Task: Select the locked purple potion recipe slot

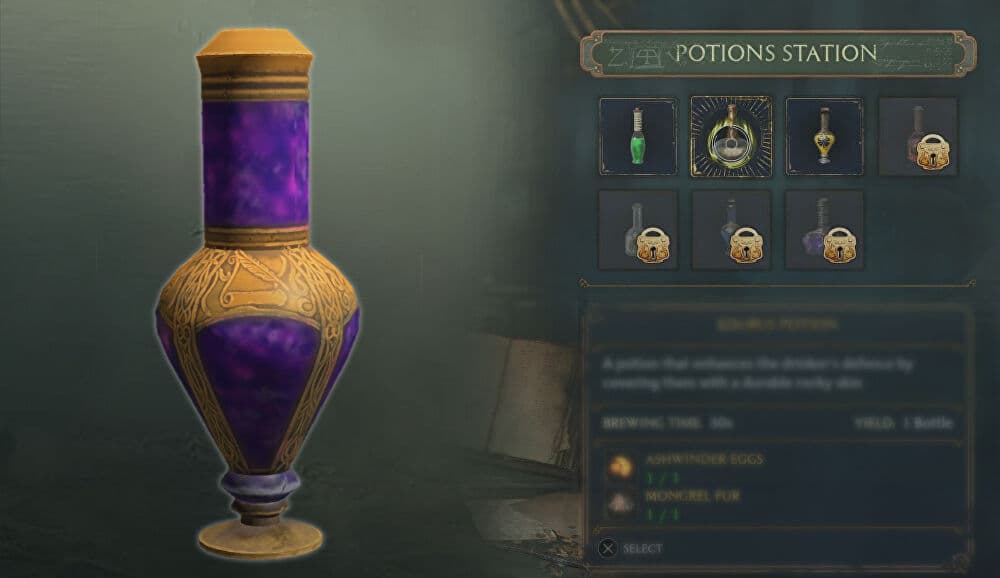Action: 824,230
